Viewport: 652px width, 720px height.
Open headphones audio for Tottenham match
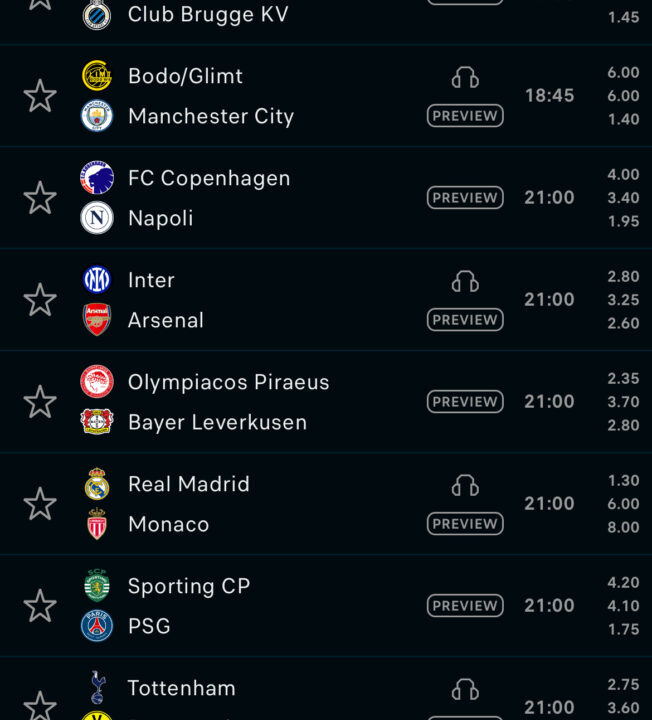click(x=465, y=689)
